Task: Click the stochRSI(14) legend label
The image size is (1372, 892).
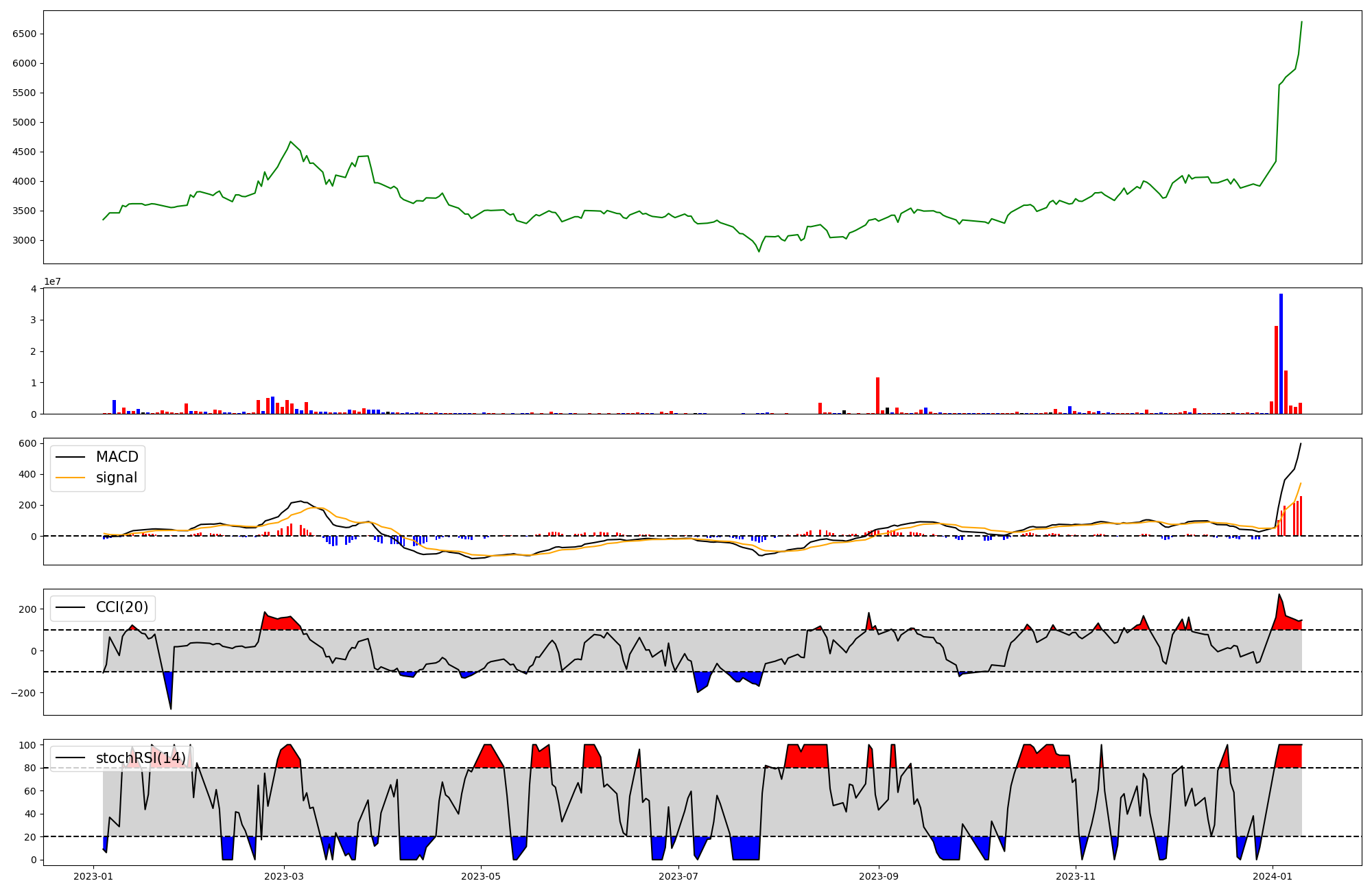Action: [141, 758]
